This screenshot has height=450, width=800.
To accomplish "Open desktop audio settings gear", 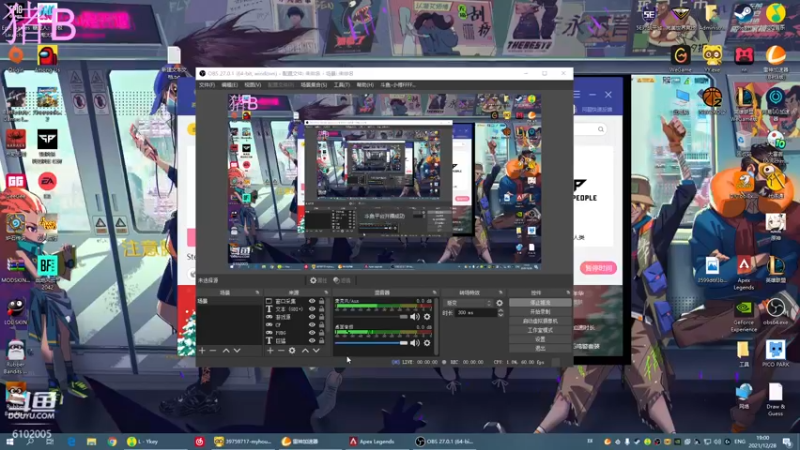I will (427, 343).
